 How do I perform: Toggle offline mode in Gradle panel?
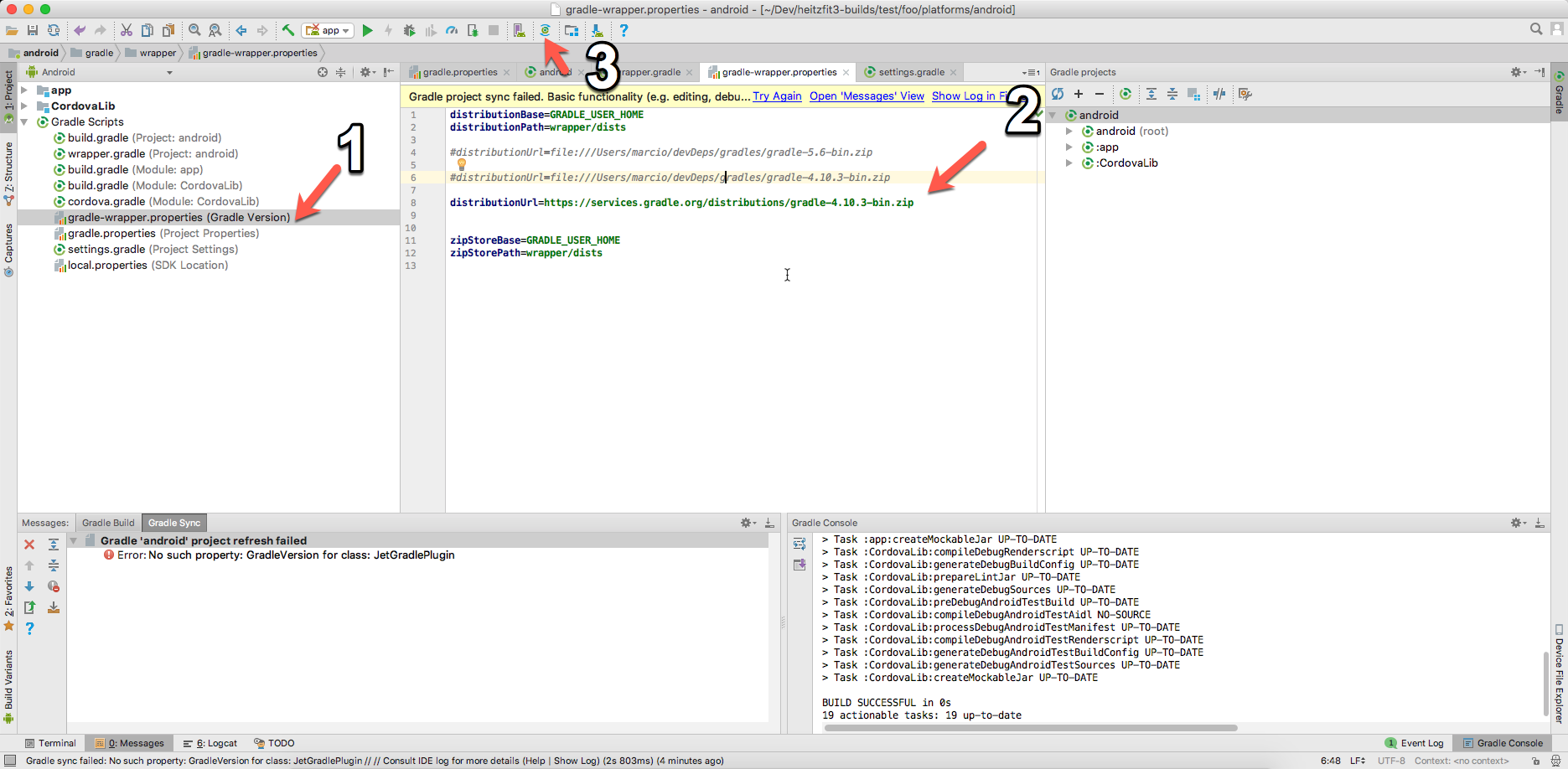tap(1219, 94)
